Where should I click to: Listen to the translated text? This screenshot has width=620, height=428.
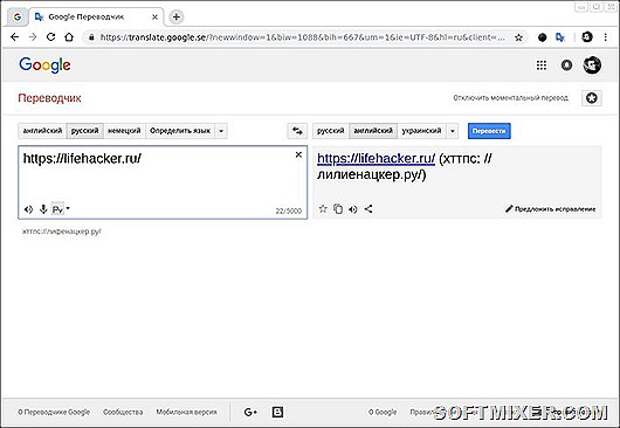point(353,209)
